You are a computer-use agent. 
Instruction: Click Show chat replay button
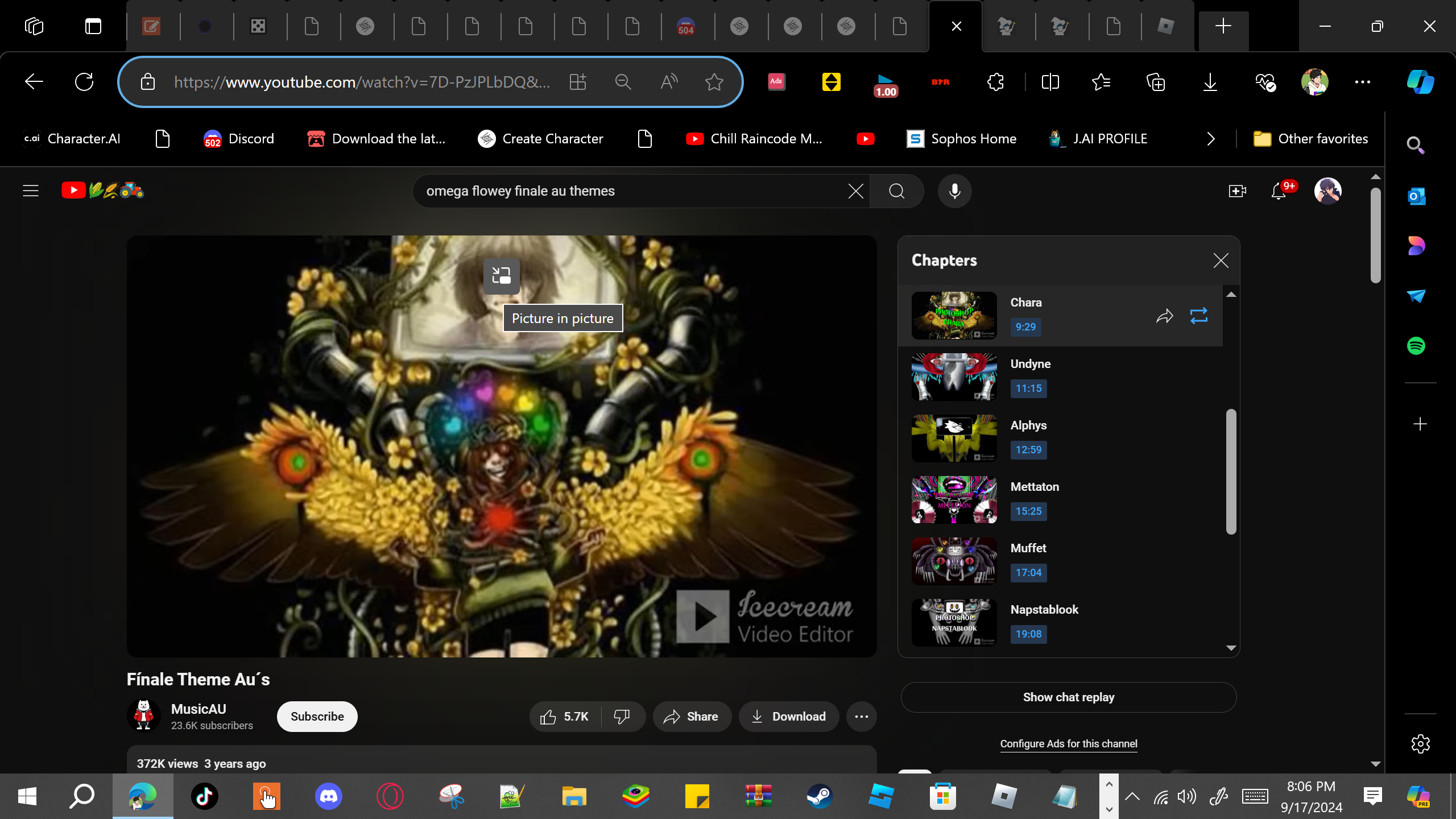[1068, 697]
